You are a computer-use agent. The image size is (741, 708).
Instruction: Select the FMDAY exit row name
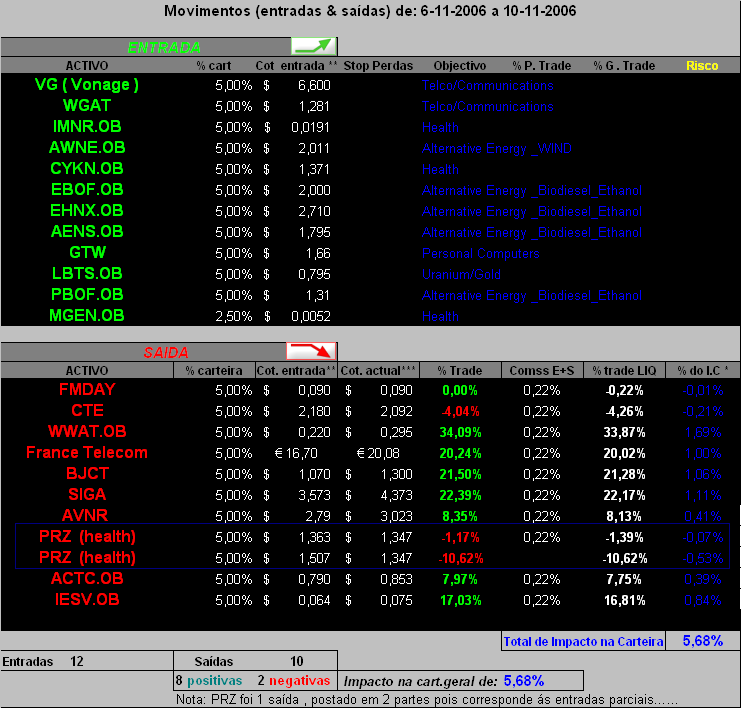(87, 389)
